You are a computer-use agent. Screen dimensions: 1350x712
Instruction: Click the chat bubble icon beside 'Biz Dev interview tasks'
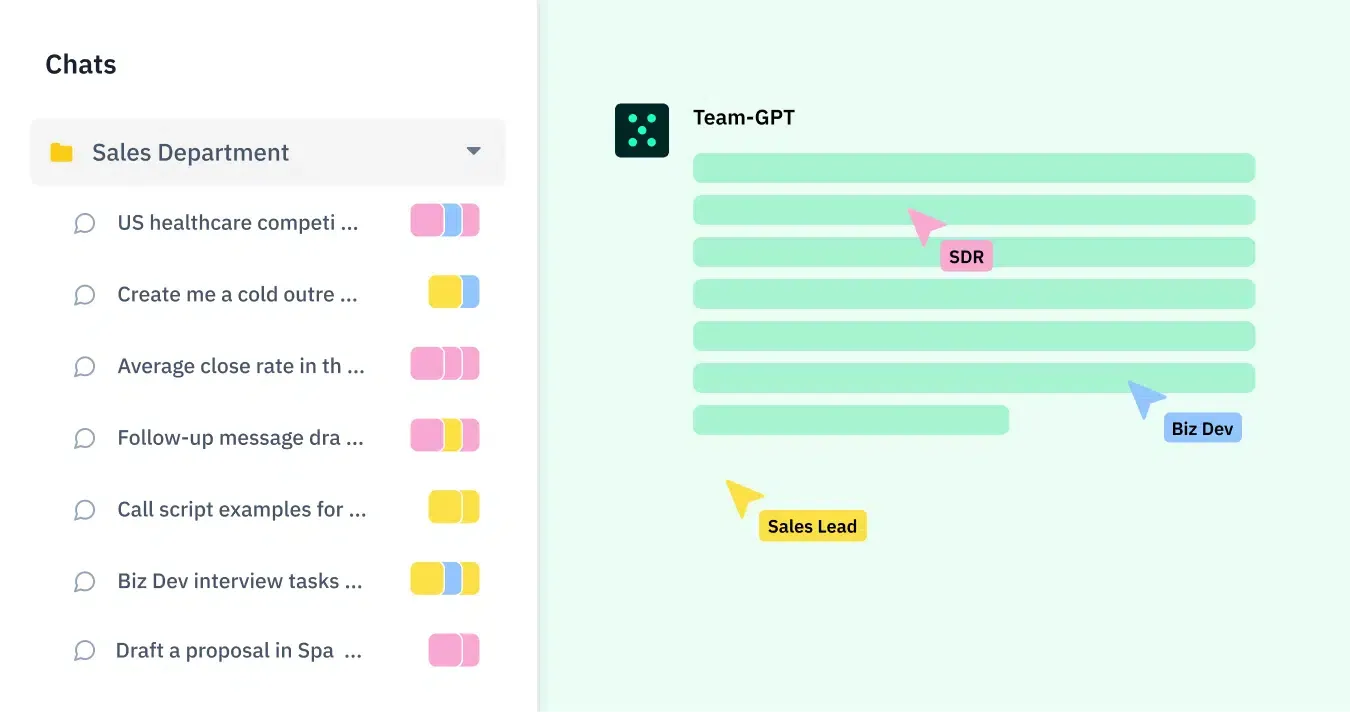[85, 580]
